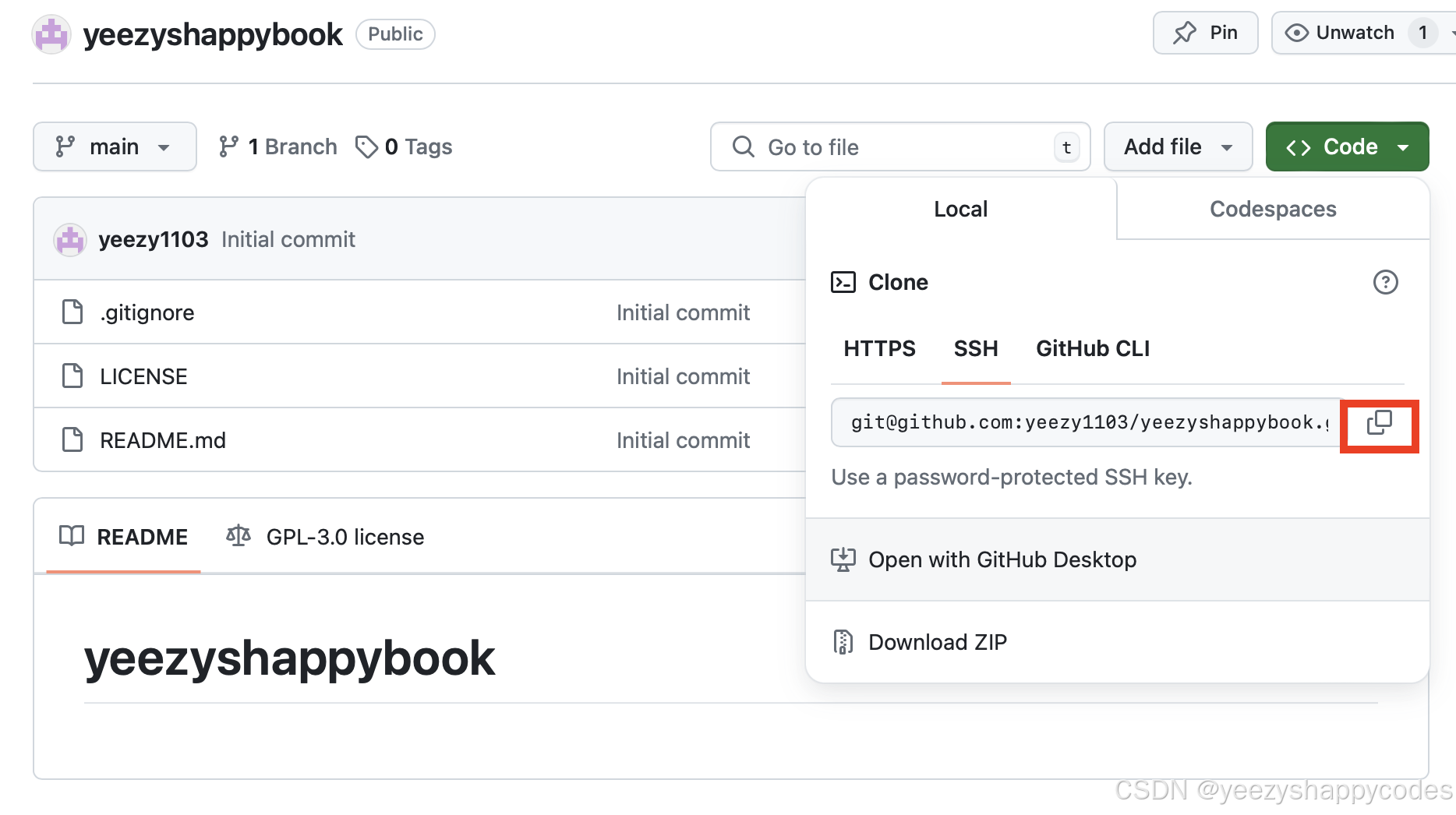Toggle the green Code dropdown button

click(x=1347, y=146)
